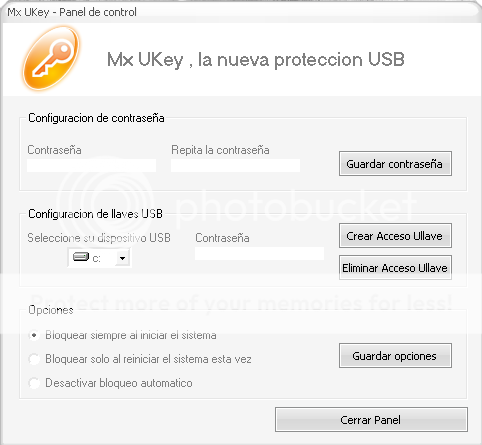This screenshot has width=482, height=445.
Task: Focus the 'Repita la contraseña' field
Action: tap(235, 165)
